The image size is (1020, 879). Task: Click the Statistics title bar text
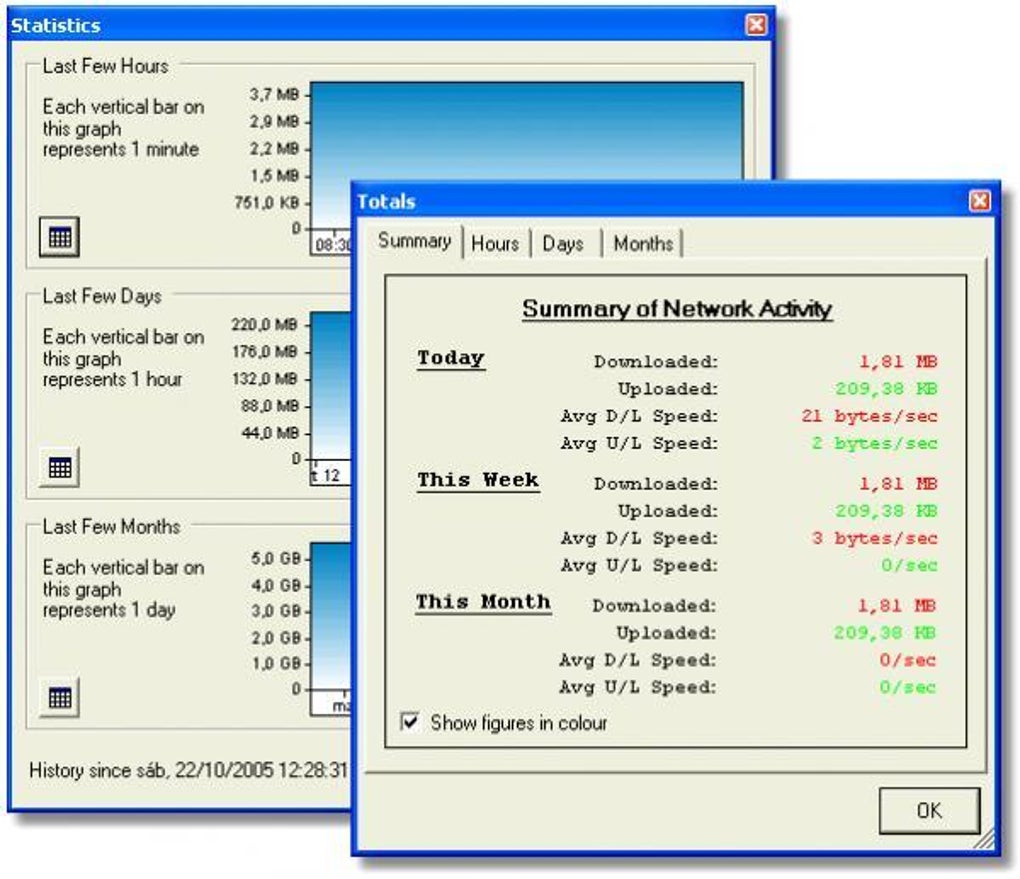(x=56, y=25)
